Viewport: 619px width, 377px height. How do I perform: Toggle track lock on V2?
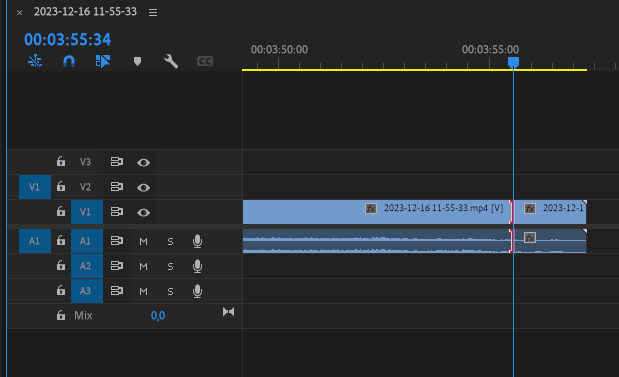click(61, 186)
